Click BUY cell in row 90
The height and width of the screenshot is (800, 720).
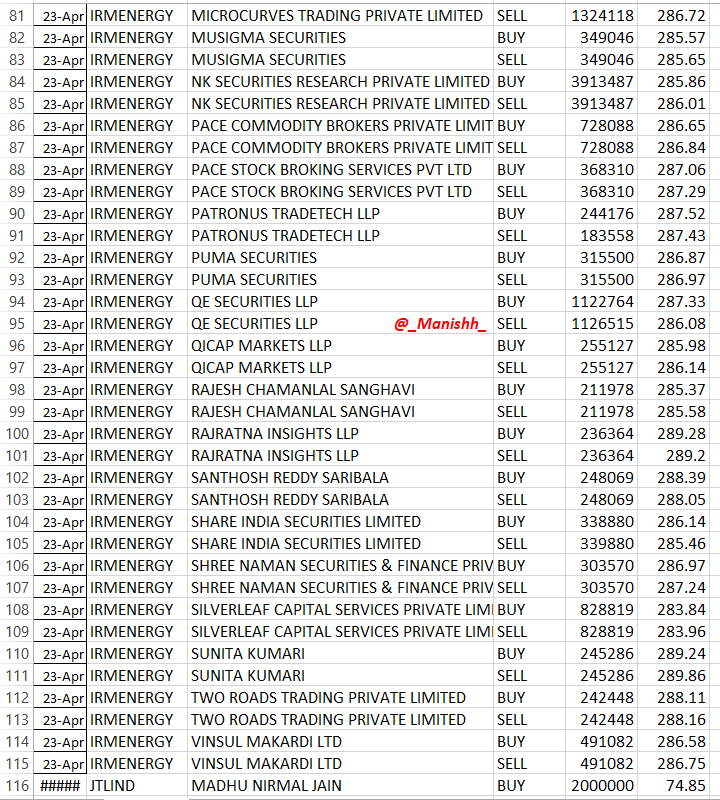click(x=529, y=213)
